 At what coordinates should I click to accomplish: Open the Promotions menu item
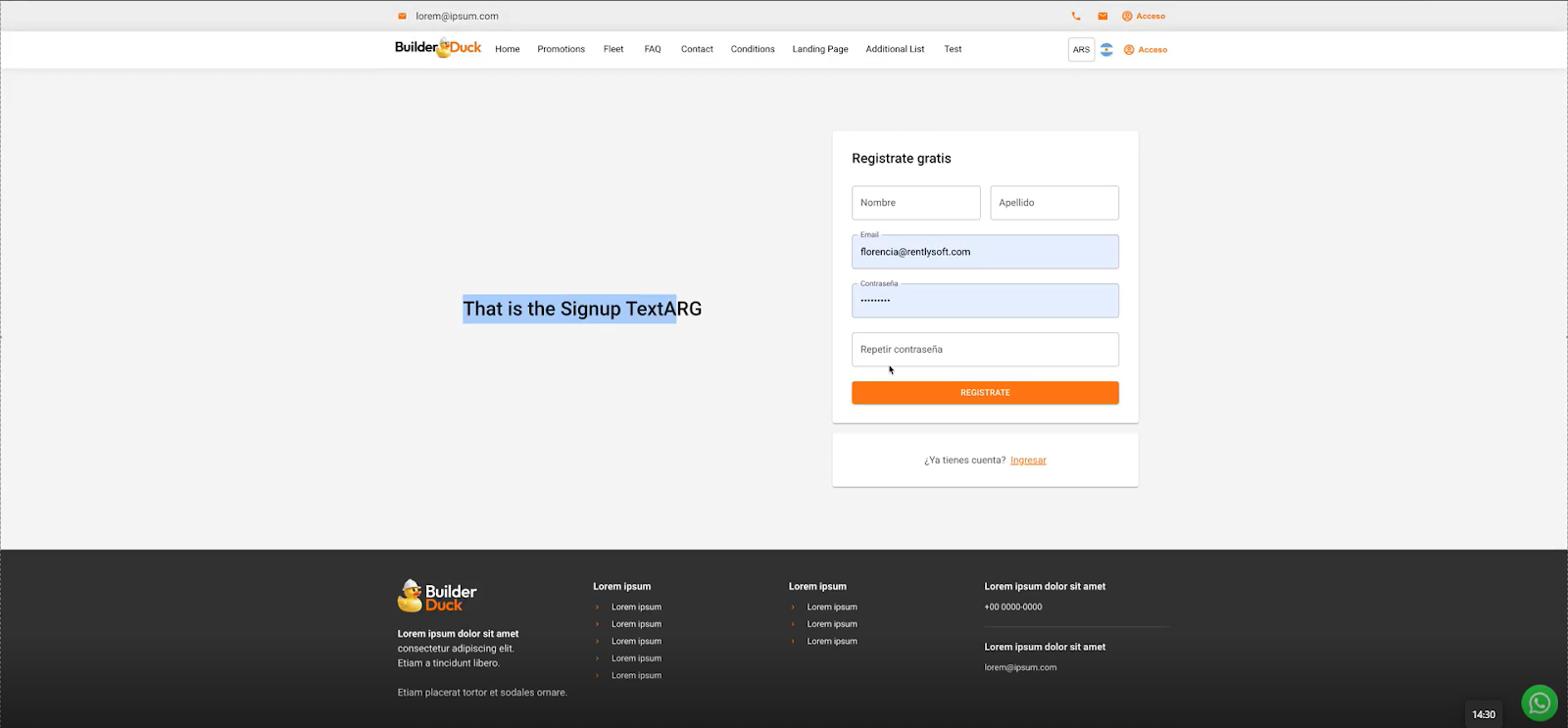(x=561, y=49)
